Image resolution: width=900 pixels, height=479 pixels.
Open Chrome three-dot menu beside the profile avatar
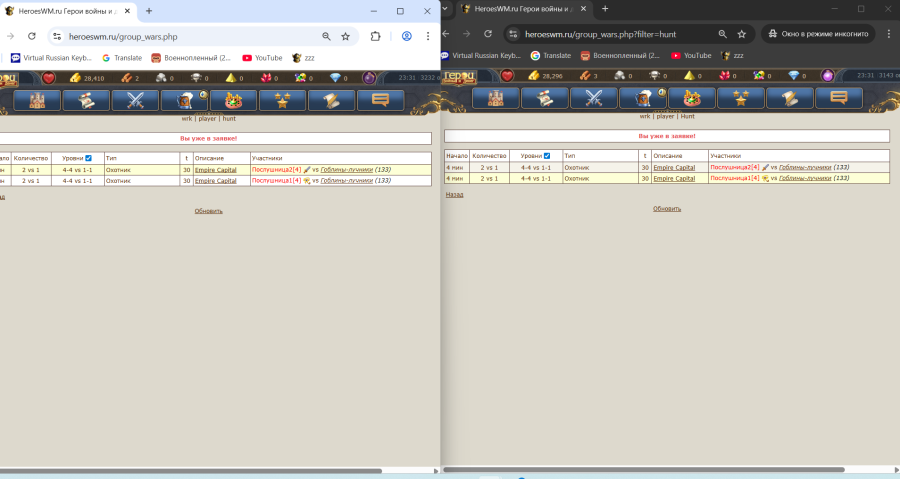430,36
